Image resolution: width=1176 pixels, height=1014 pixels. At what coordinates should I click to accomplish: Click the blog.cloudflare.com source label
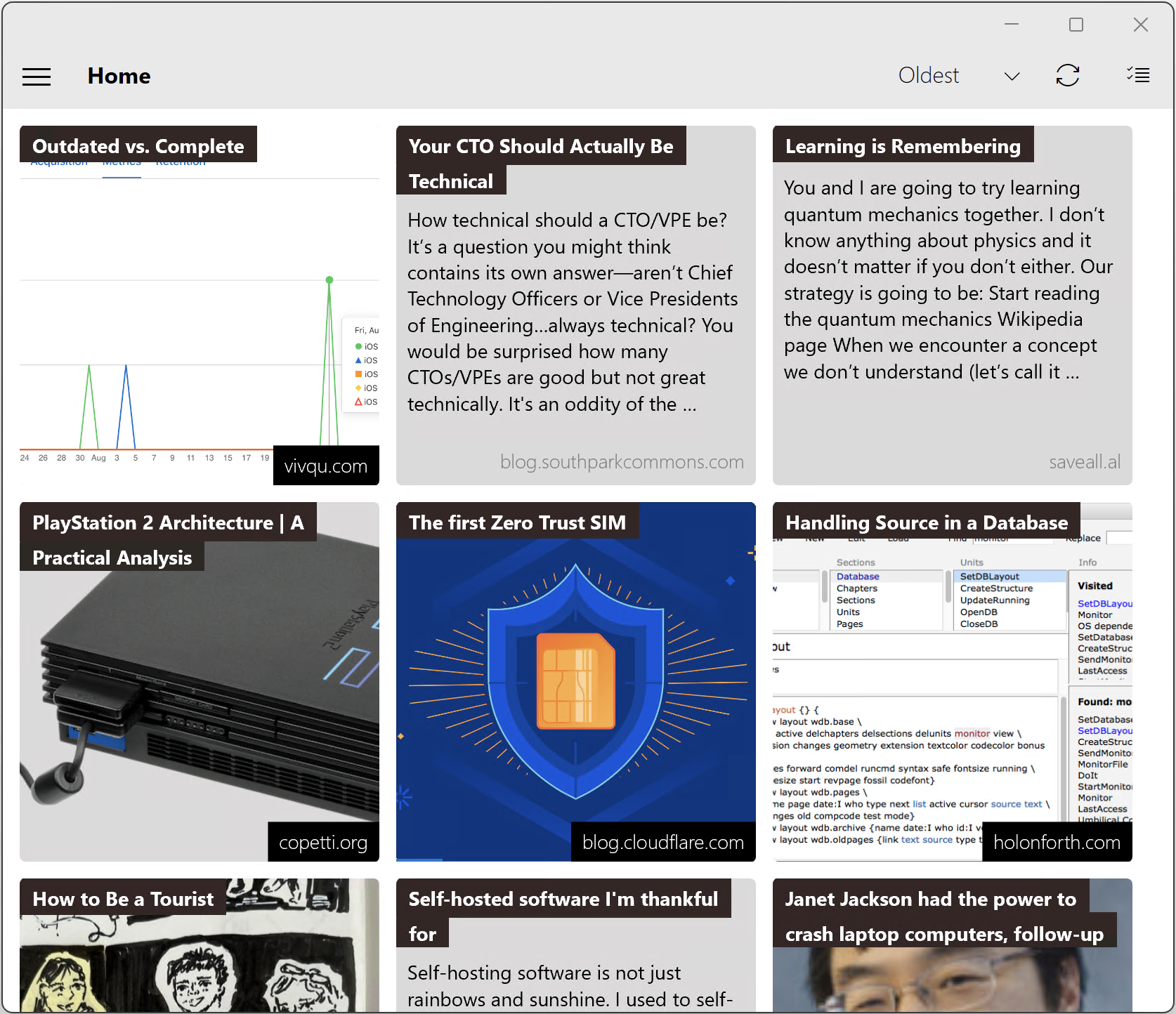pyautogui.click(x=662, y=842)
